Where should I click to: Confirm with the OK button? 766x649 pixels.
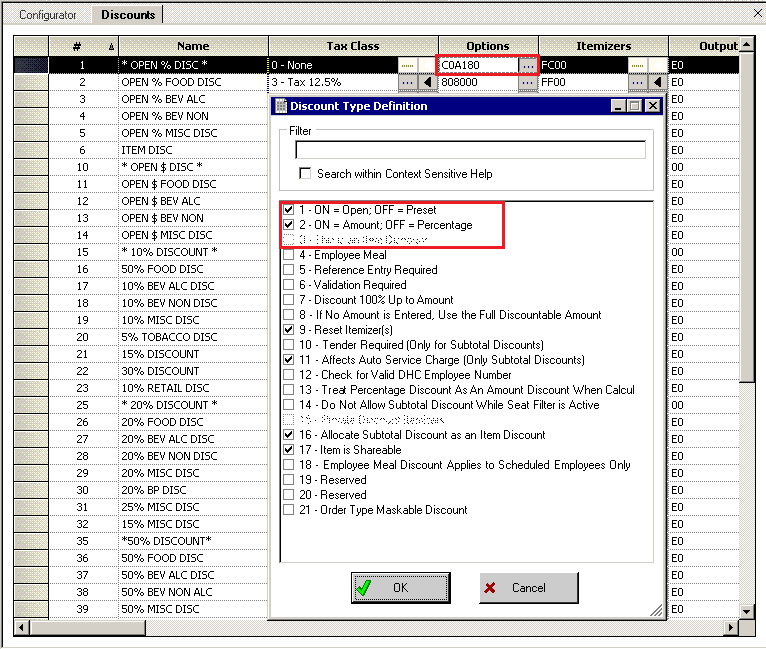[401, 588]
